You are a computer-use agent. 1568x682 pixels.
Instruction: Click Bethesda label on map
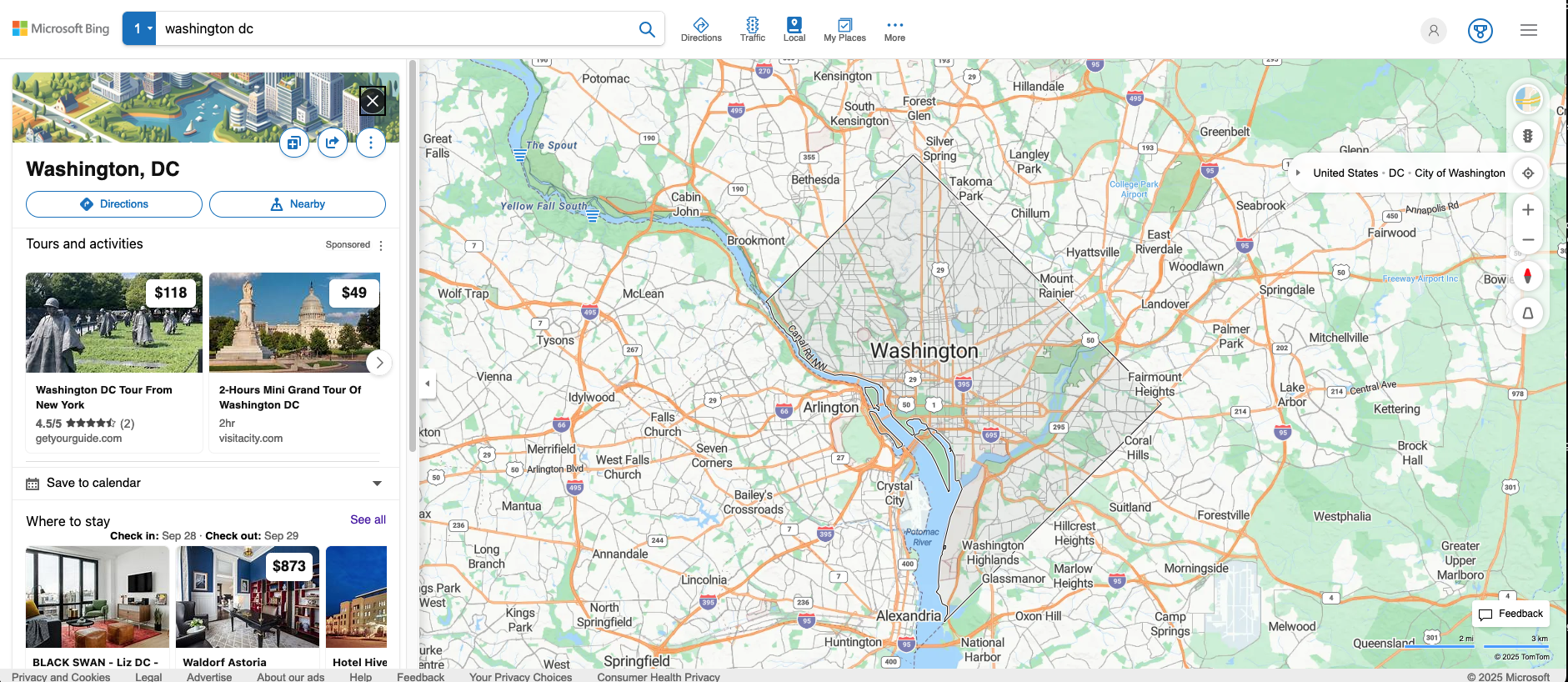tap(815, 179)
